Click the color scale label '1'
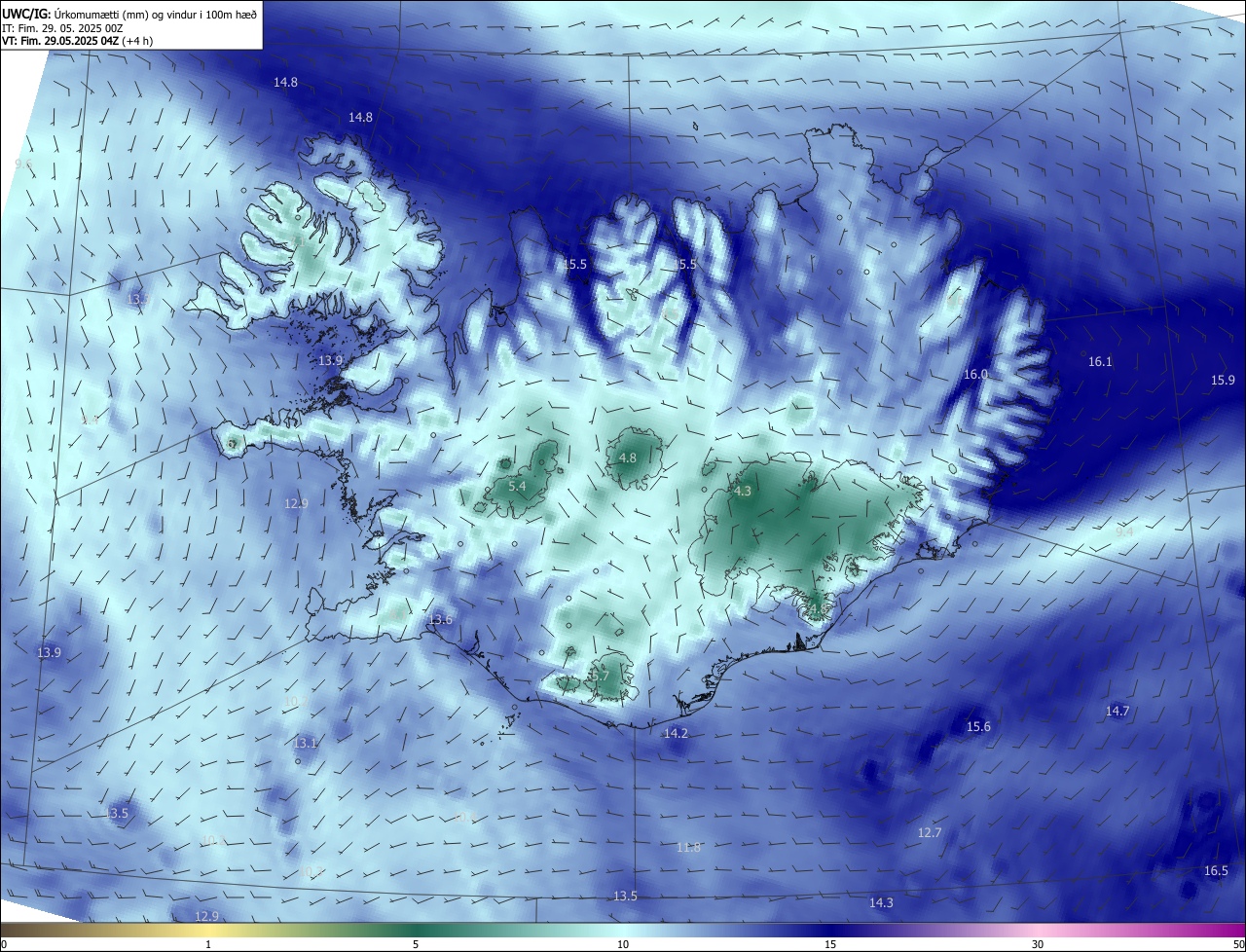 208,945
